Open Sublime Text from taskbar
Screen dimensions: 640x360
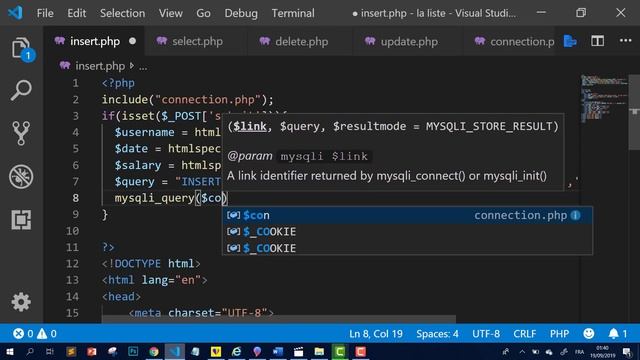click(71, 351)
